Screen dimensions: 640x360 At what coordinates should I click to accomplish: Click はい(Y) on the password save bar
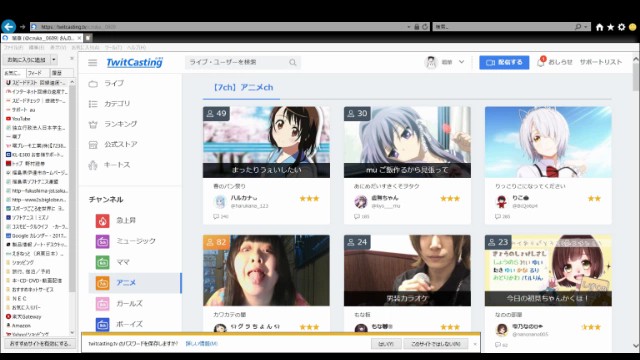386,344
